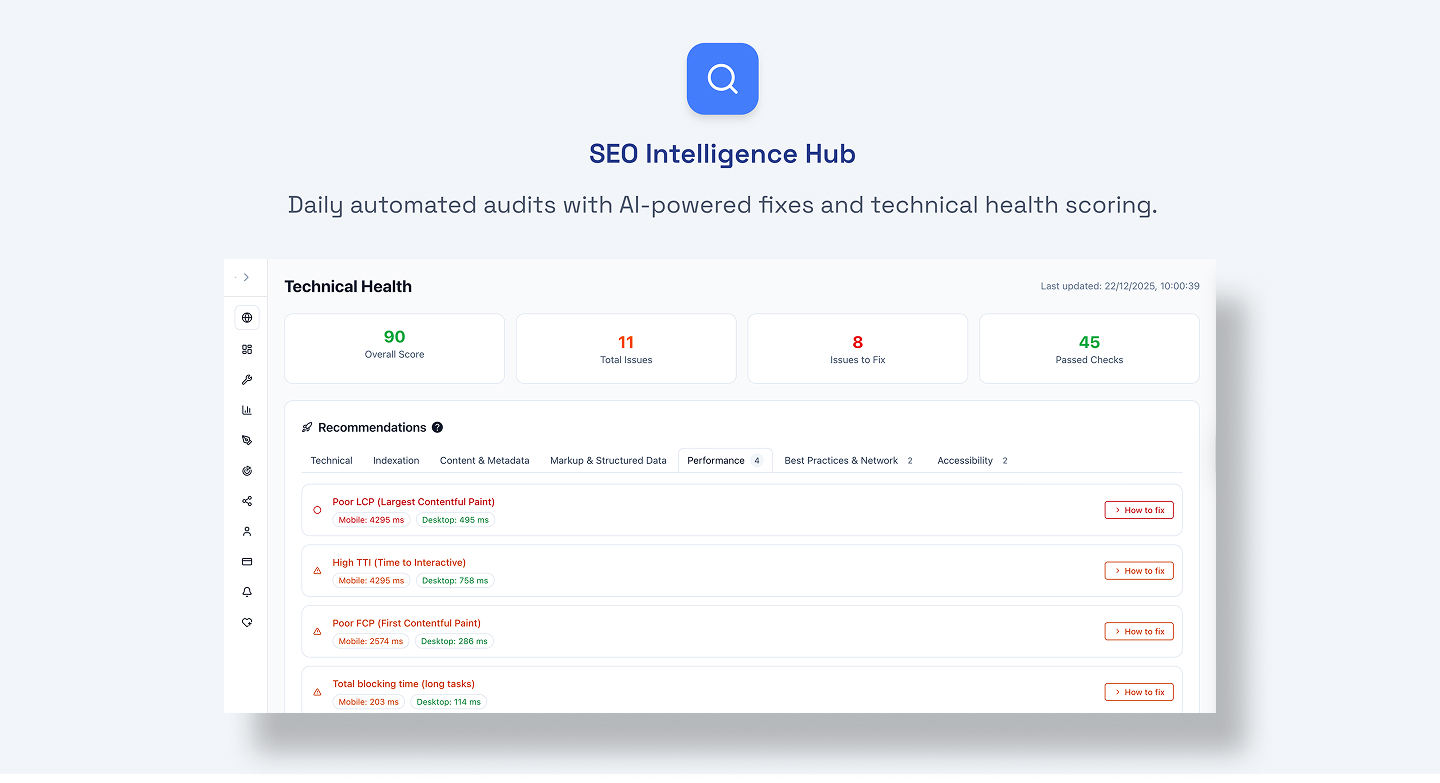The height and width of the screenshot is (783, 1440).
Task: Click the blue magnifier logo above the title
Action: coord(722,78)
